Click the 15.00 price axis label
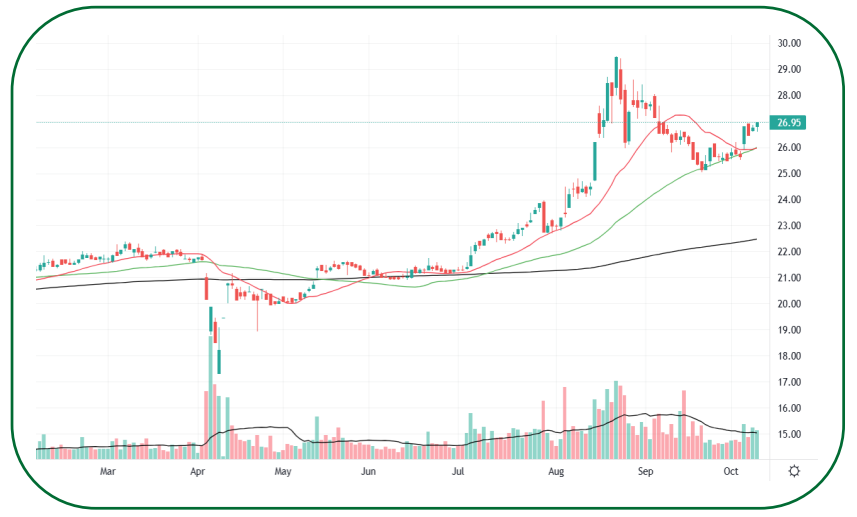This screenshot has width=857, height=517. (789, 435)
